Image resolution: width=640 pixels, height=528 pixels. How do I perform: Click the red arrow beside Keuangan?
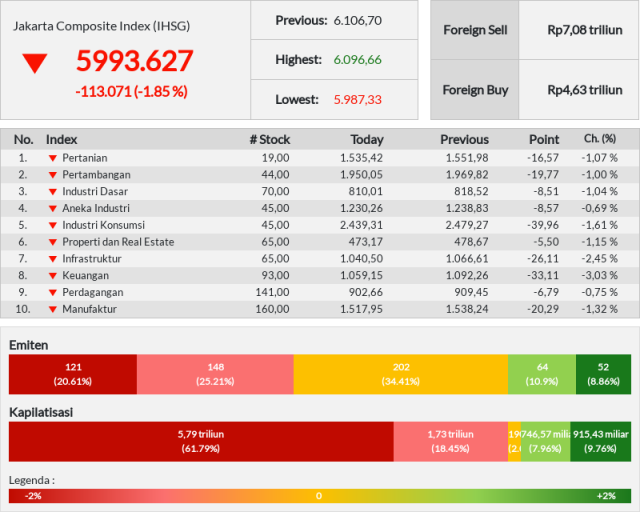[53, 276]
